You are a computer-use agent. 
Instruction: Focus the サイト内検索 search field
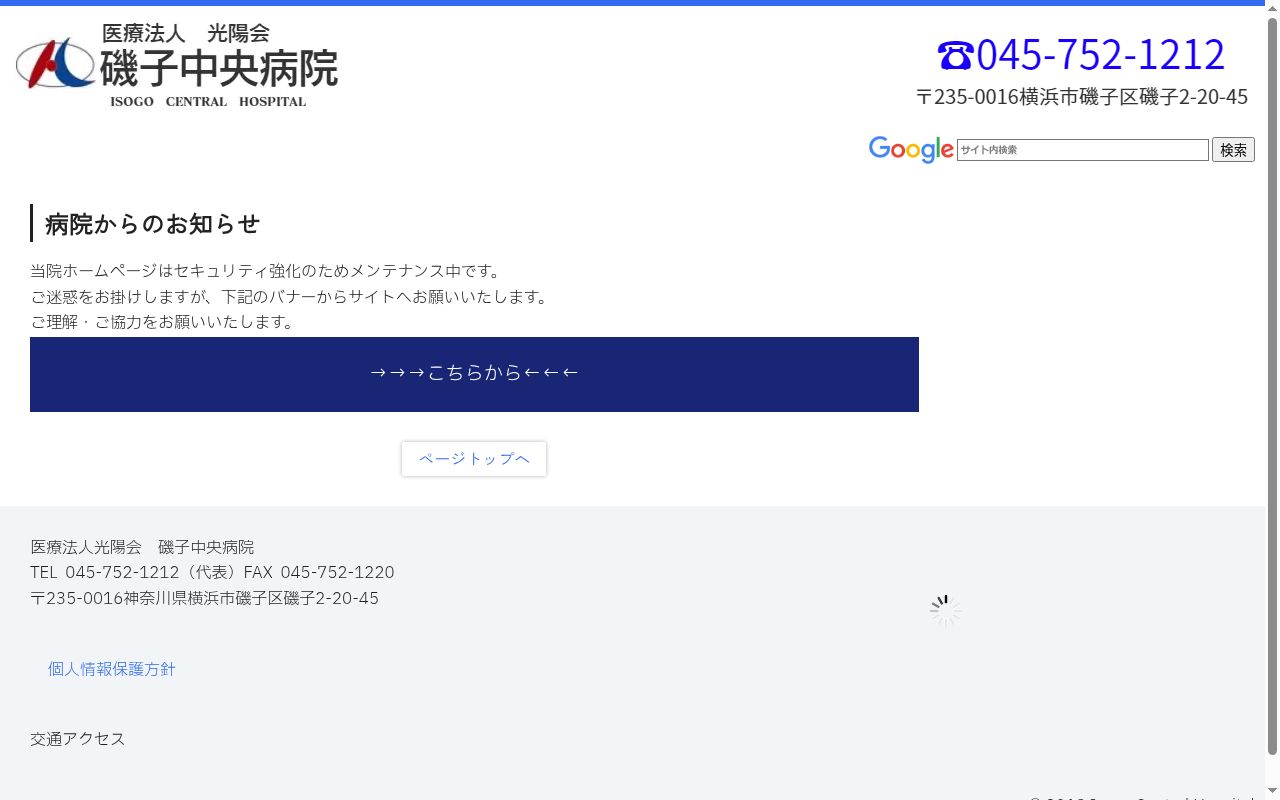point(1083,150)
